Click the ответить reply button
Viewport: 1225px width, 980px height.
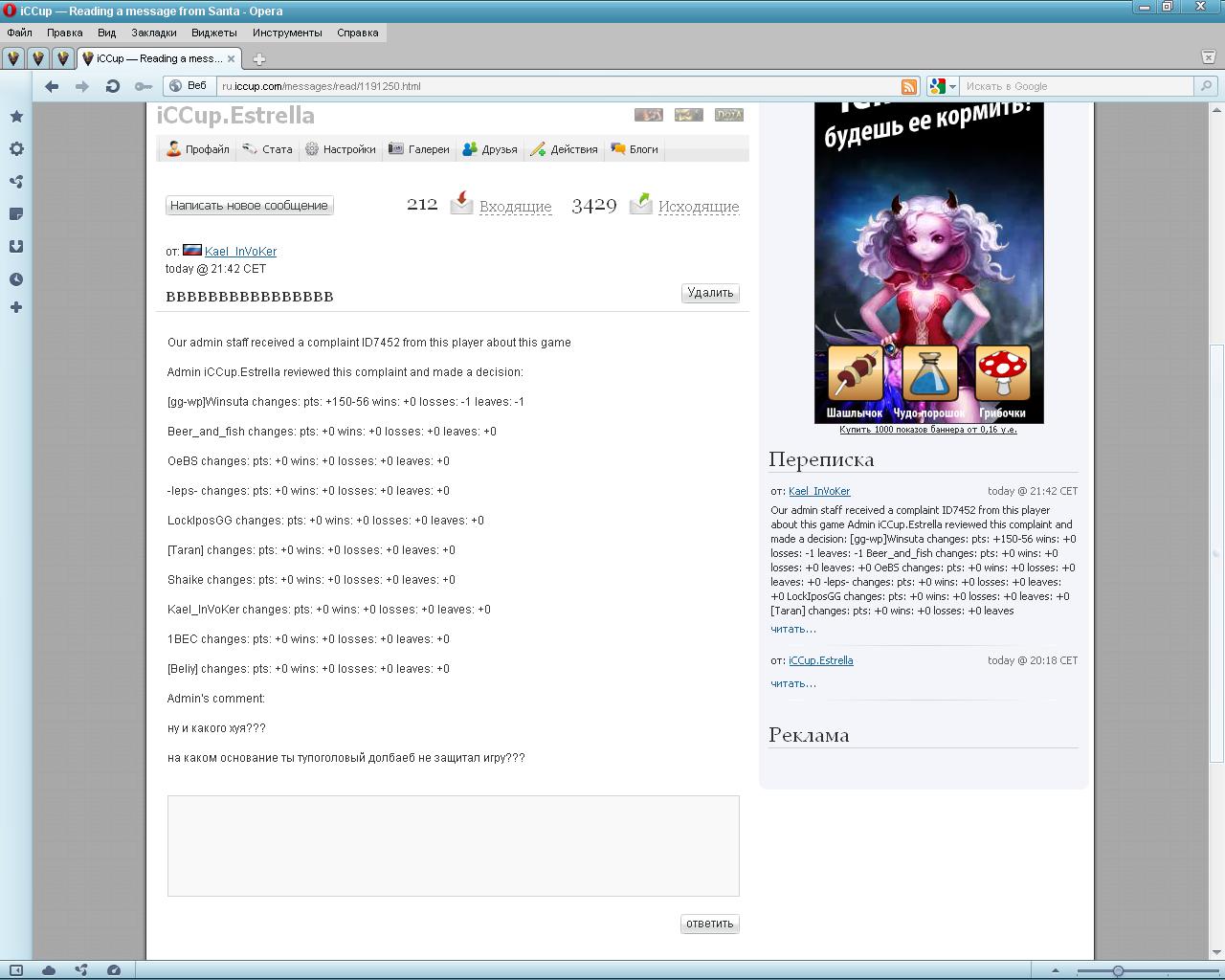click(x=710, y=924)
